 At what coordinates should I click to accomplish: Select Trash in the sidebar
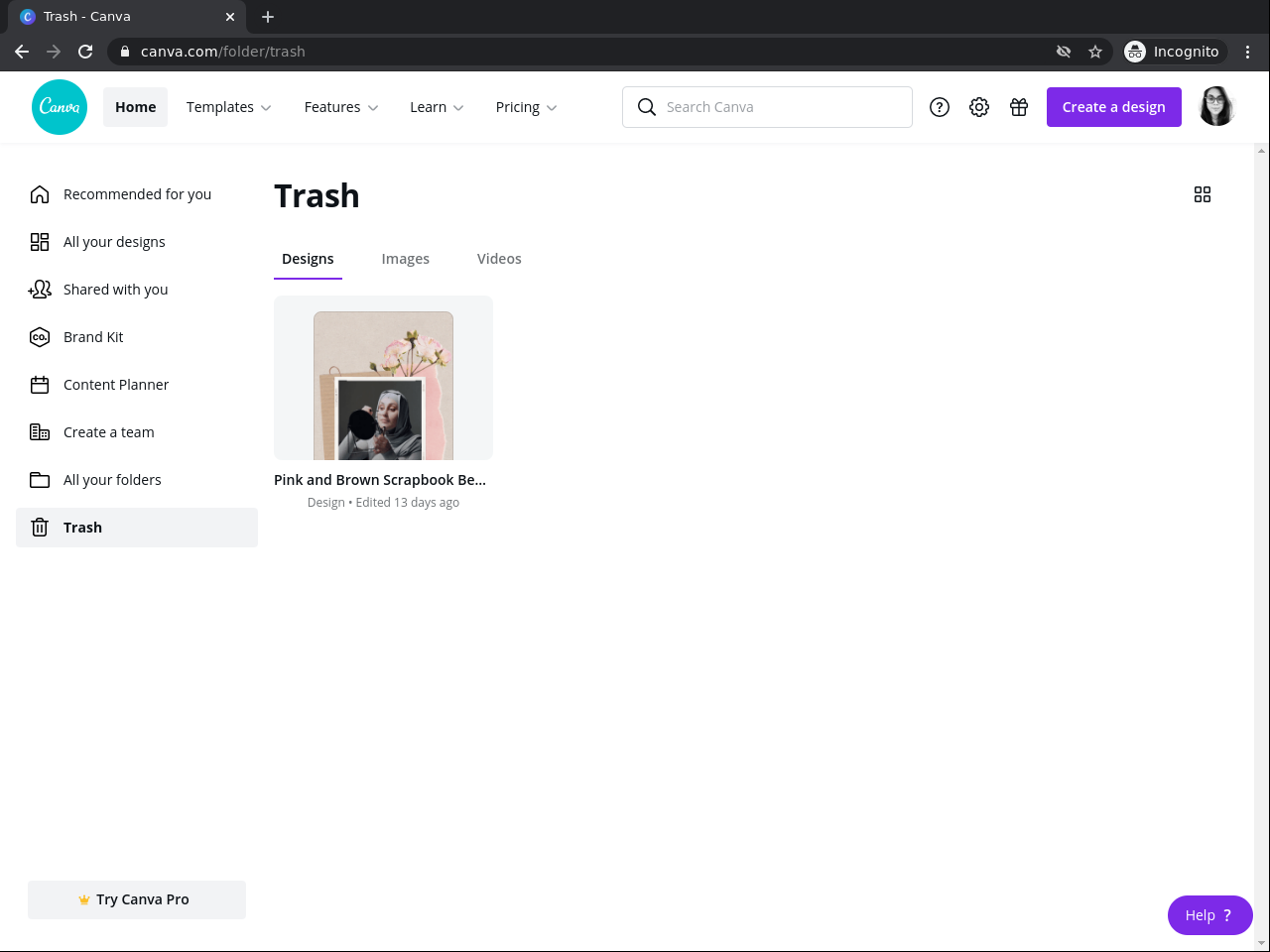137,528
